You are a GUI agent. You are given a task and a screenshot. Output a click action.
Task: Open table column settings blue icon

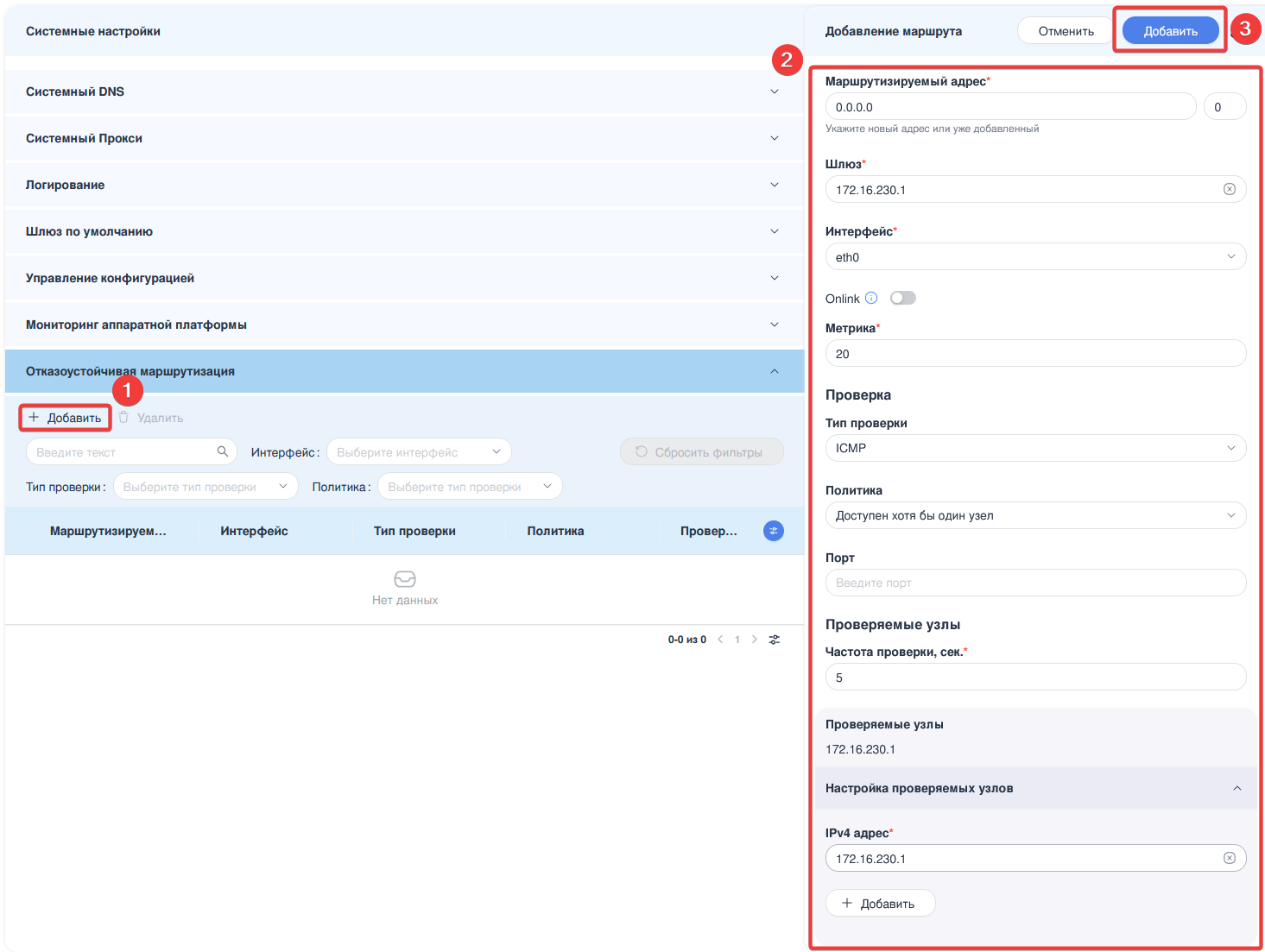pos(773,531)
